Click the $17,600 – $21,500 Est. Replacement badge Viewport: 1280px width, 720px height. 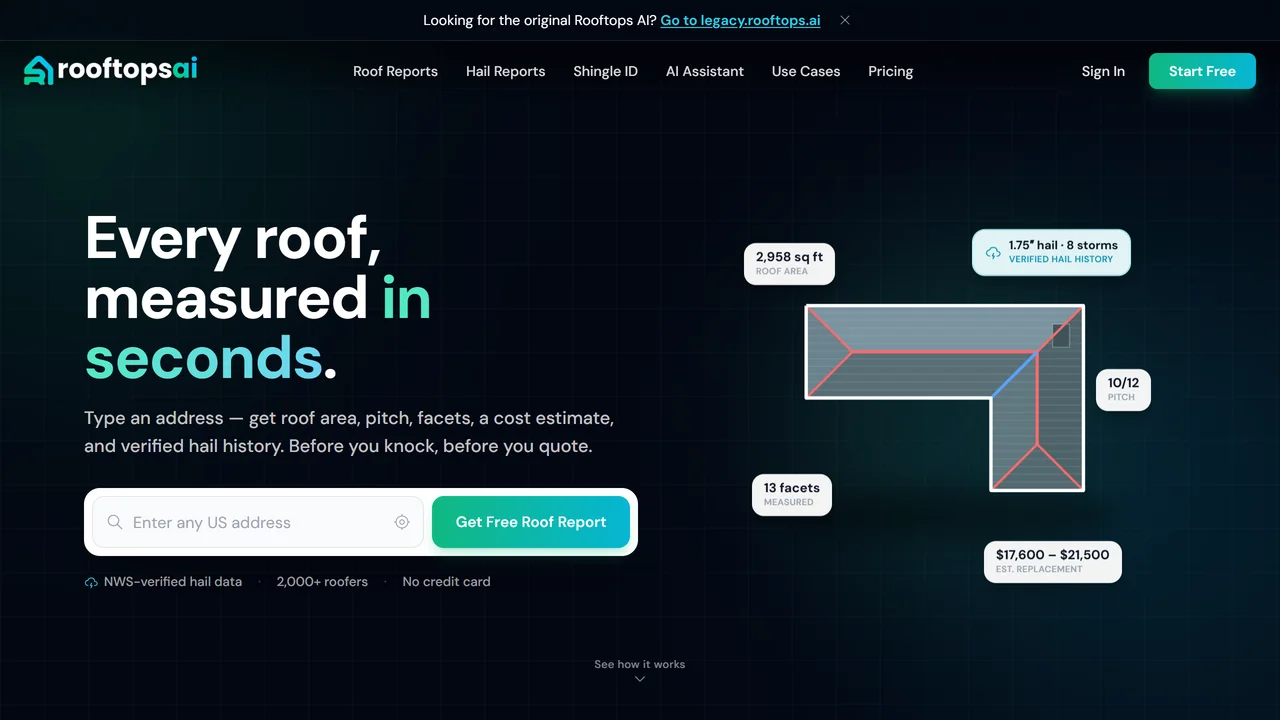pos(1053,561)
